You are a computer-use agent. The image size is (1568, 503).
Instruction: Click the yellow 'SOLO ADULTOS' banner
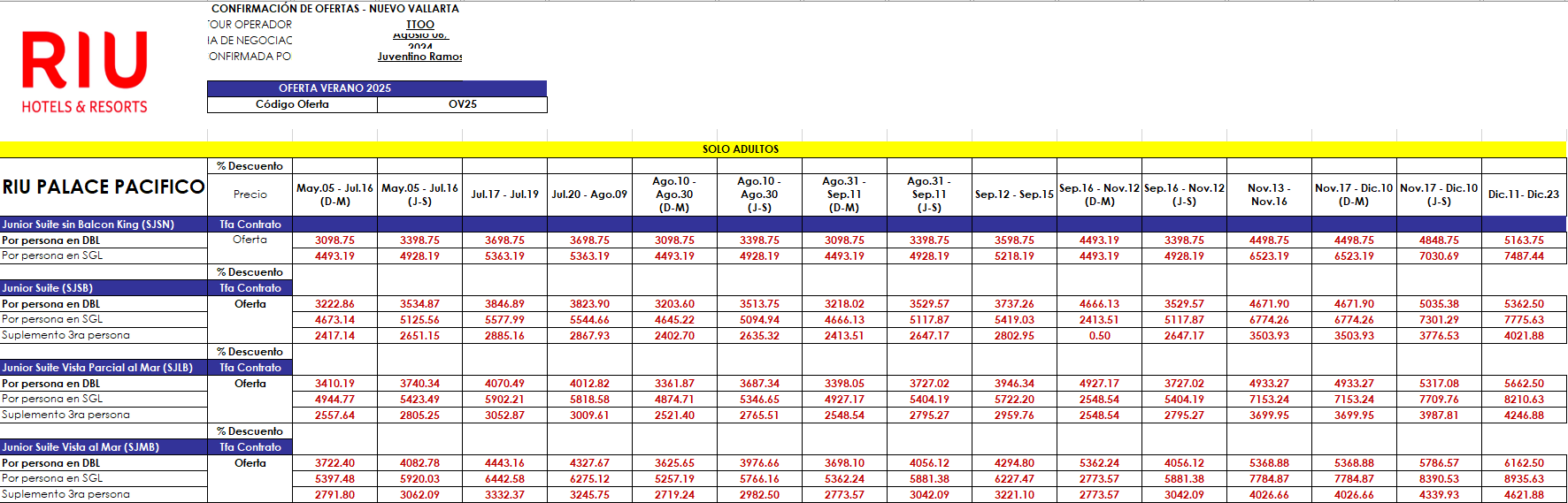coord(783,149)
